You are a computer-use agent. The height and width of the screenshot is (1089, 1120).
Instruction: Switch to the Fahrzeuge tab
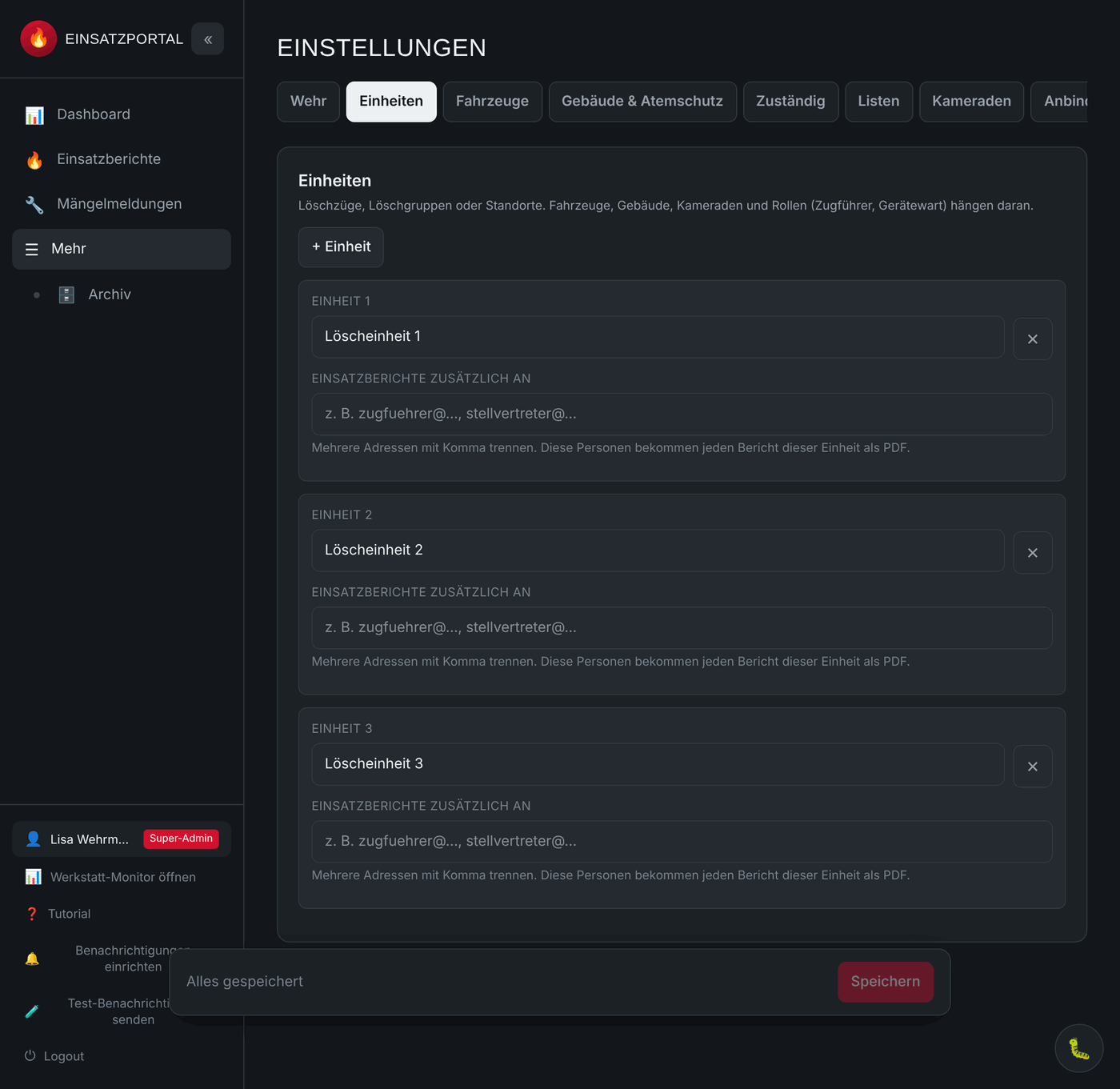[493, 102]
